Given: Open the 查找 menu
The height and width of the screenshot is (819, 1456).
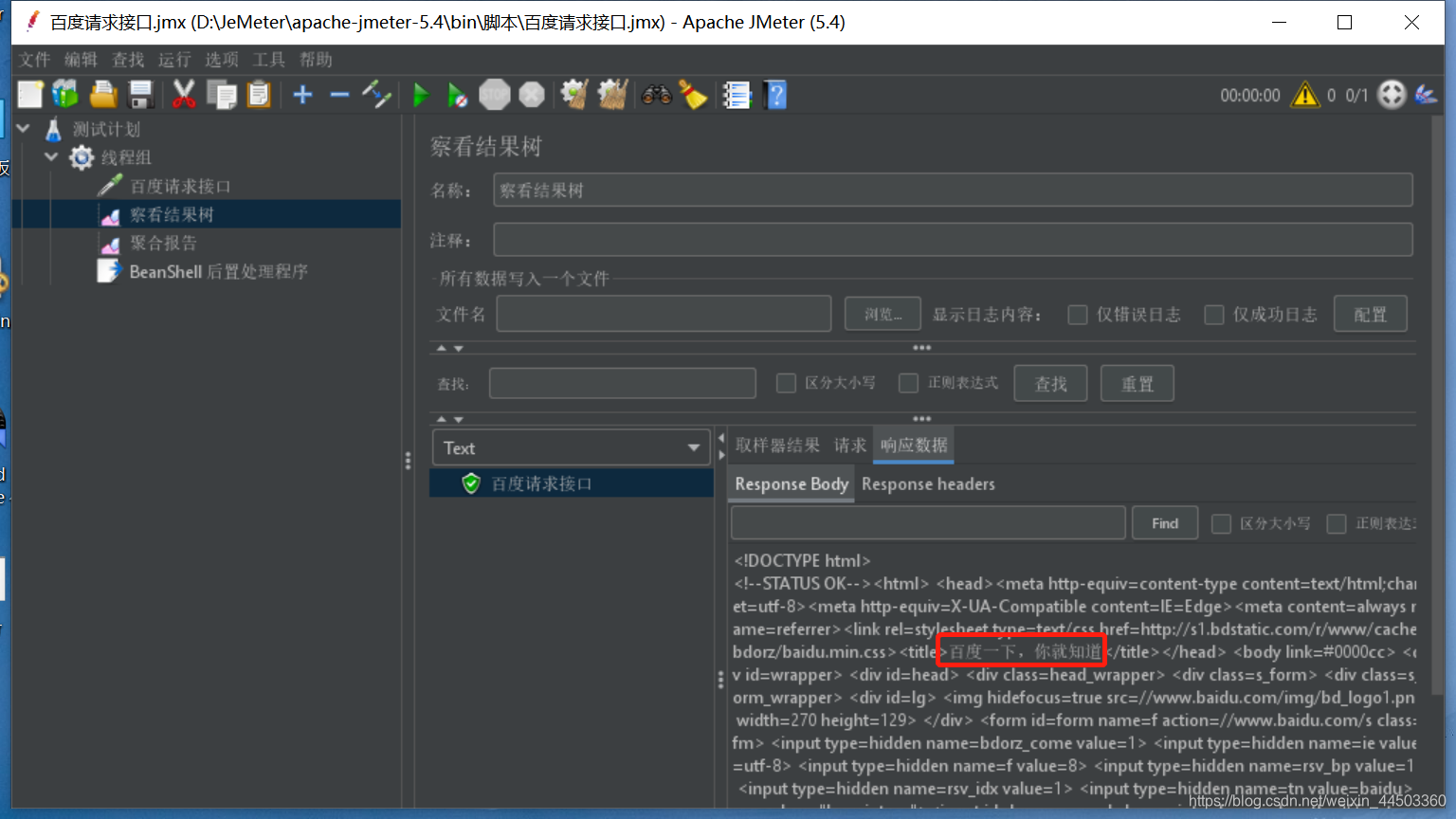Looking at the screenshot, I should pyautogui.click(x=128, y=60).
